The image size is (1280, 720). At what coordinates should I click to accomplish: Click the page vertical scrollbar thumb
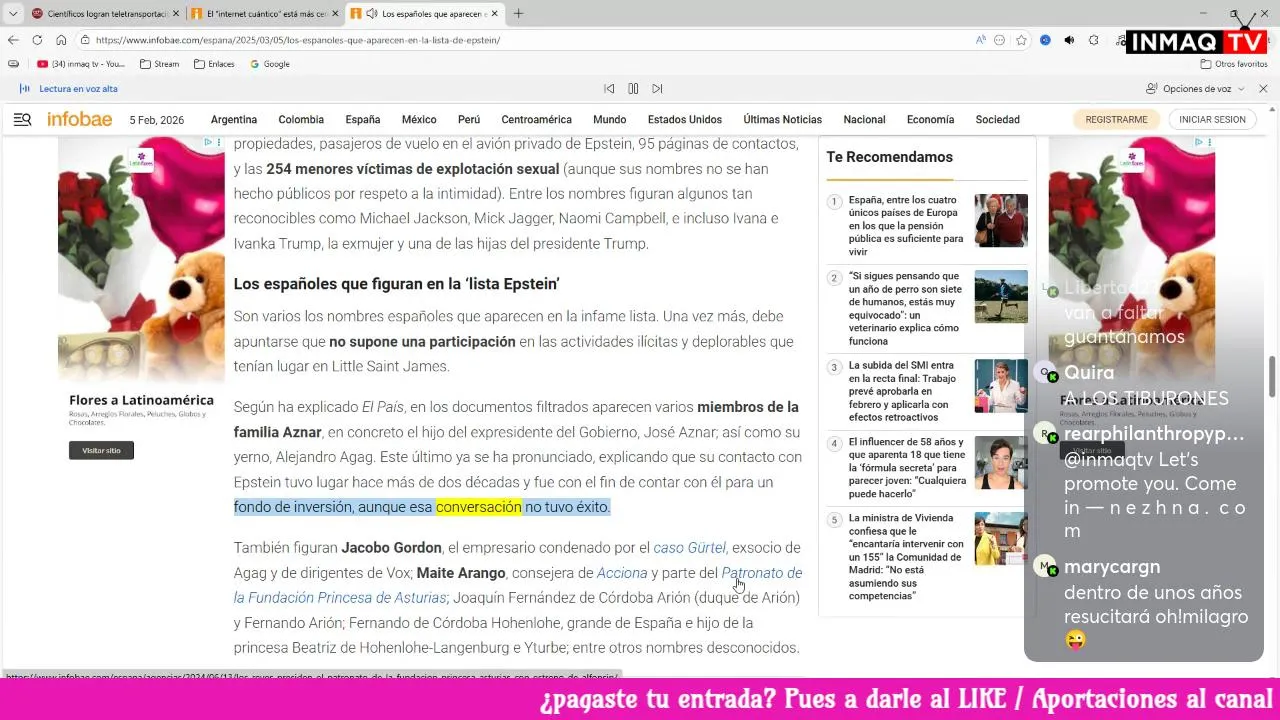(x=1273, y=375)
